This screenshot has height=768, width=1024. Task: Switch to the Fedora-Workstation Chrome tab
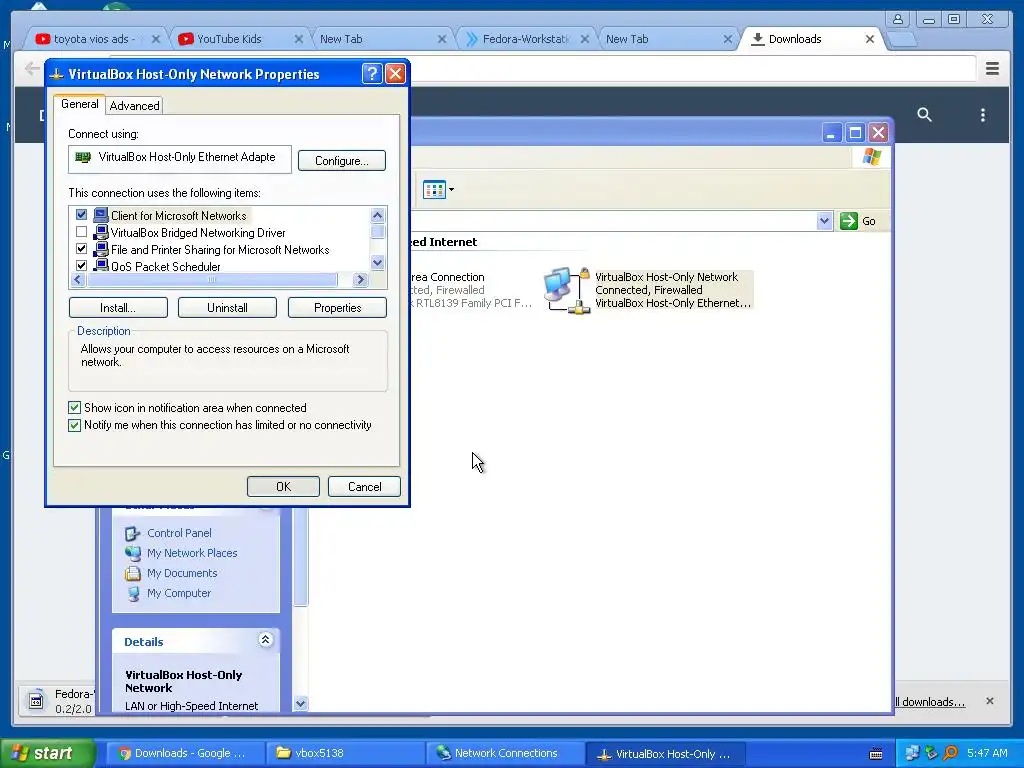(x=526, y=39)
